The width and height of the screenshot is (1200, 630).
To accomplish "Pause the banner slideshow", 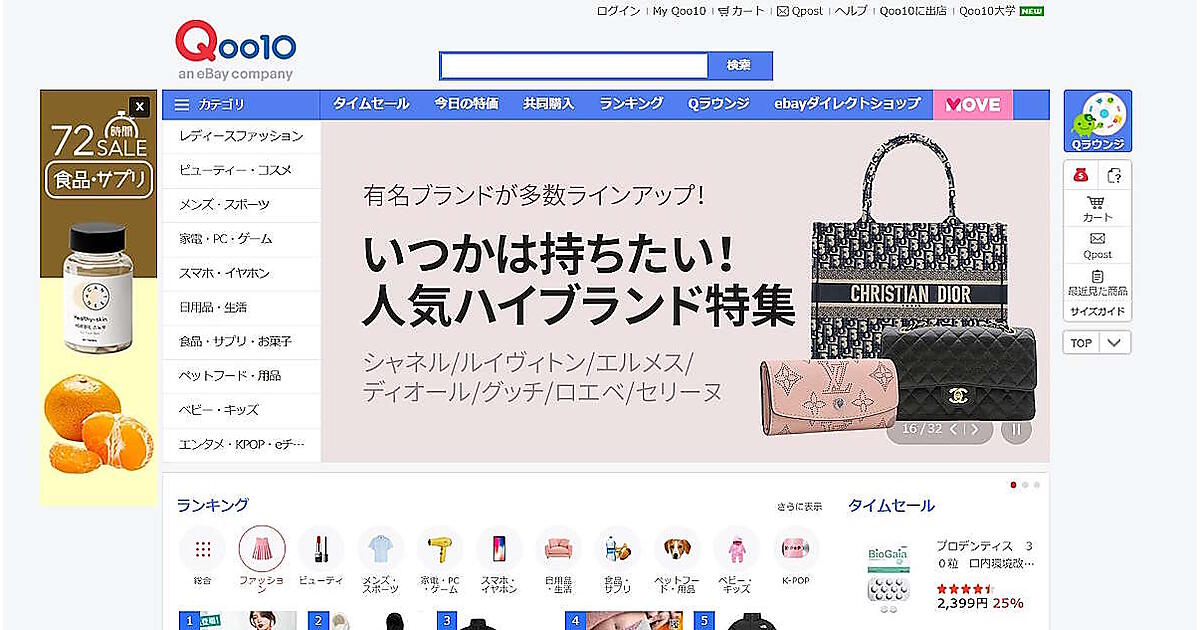I will point(1016,430).
